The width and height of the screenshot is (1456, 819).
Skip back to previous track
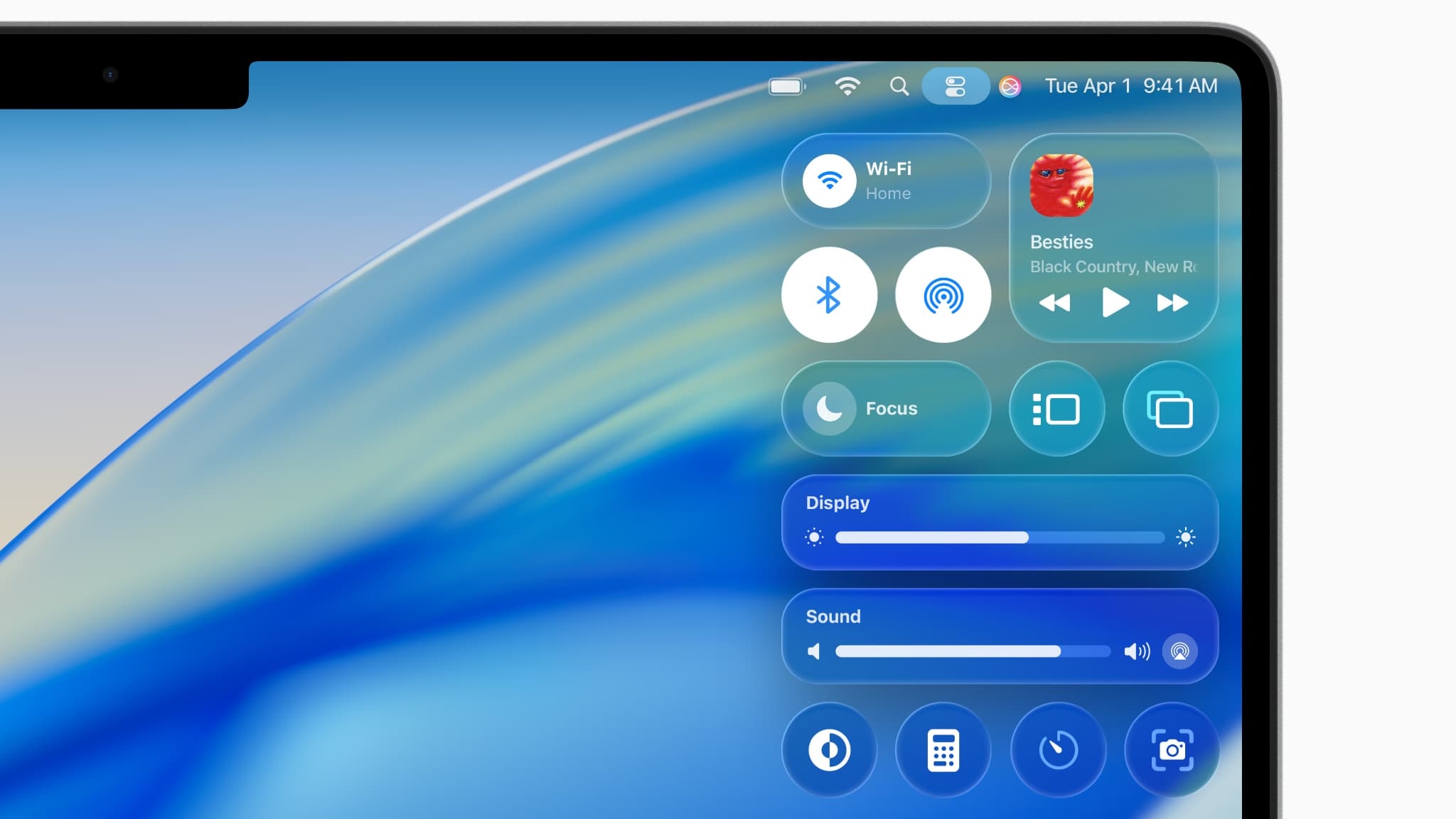click(x=1054, y=303)
